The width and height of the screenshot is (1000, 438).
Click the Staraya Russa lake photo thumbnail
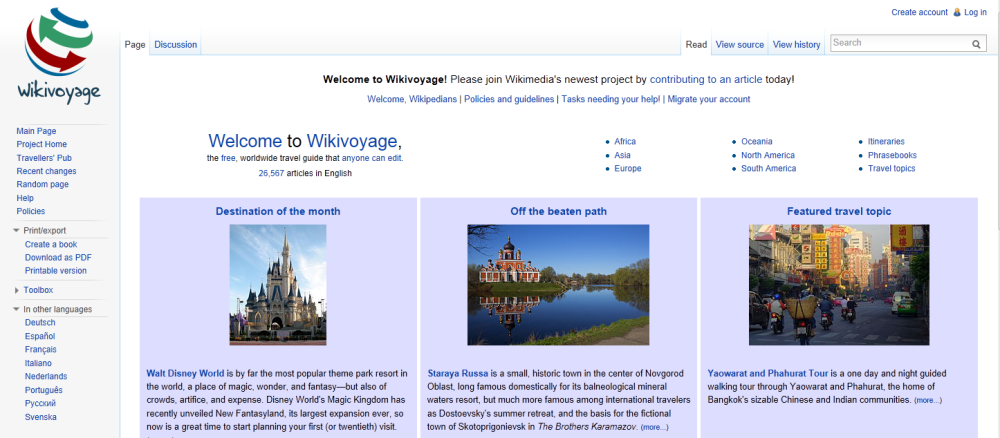point(559,285)
